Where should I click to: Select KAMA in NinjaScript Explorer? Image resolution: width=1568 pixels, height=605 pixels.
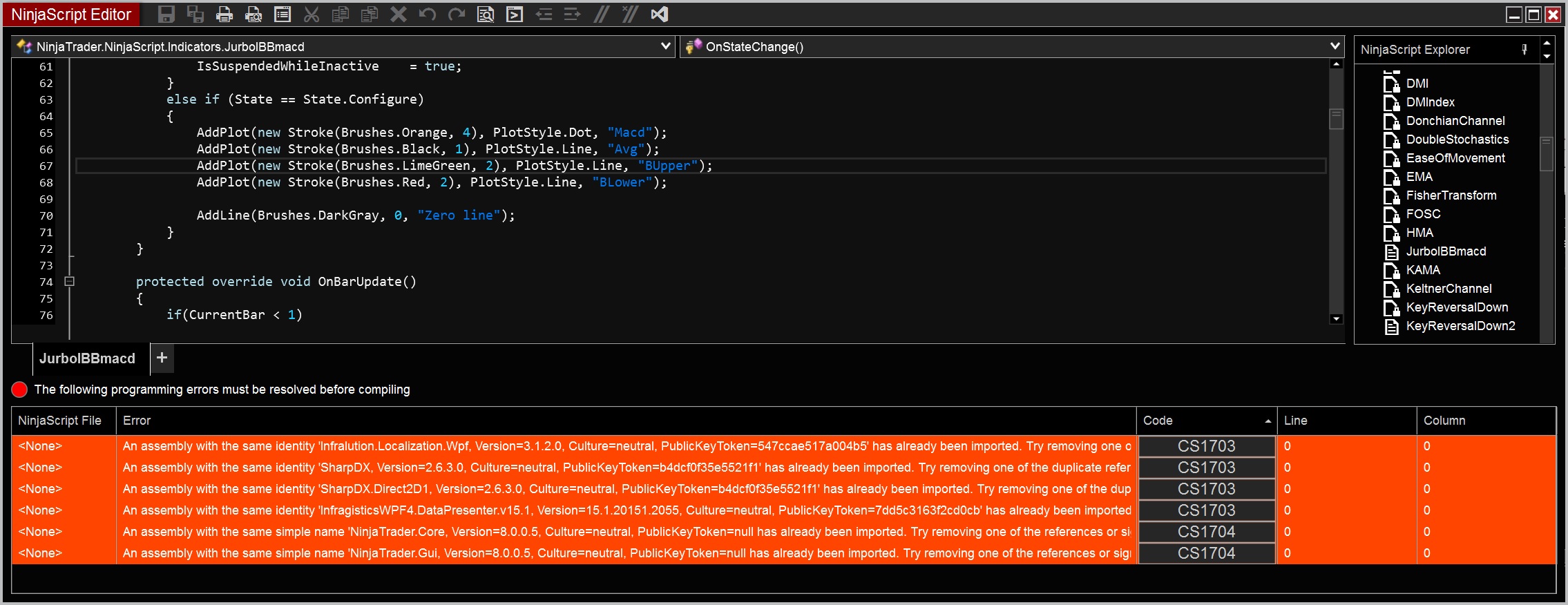pyautogui.click(x=1423, y=270)
